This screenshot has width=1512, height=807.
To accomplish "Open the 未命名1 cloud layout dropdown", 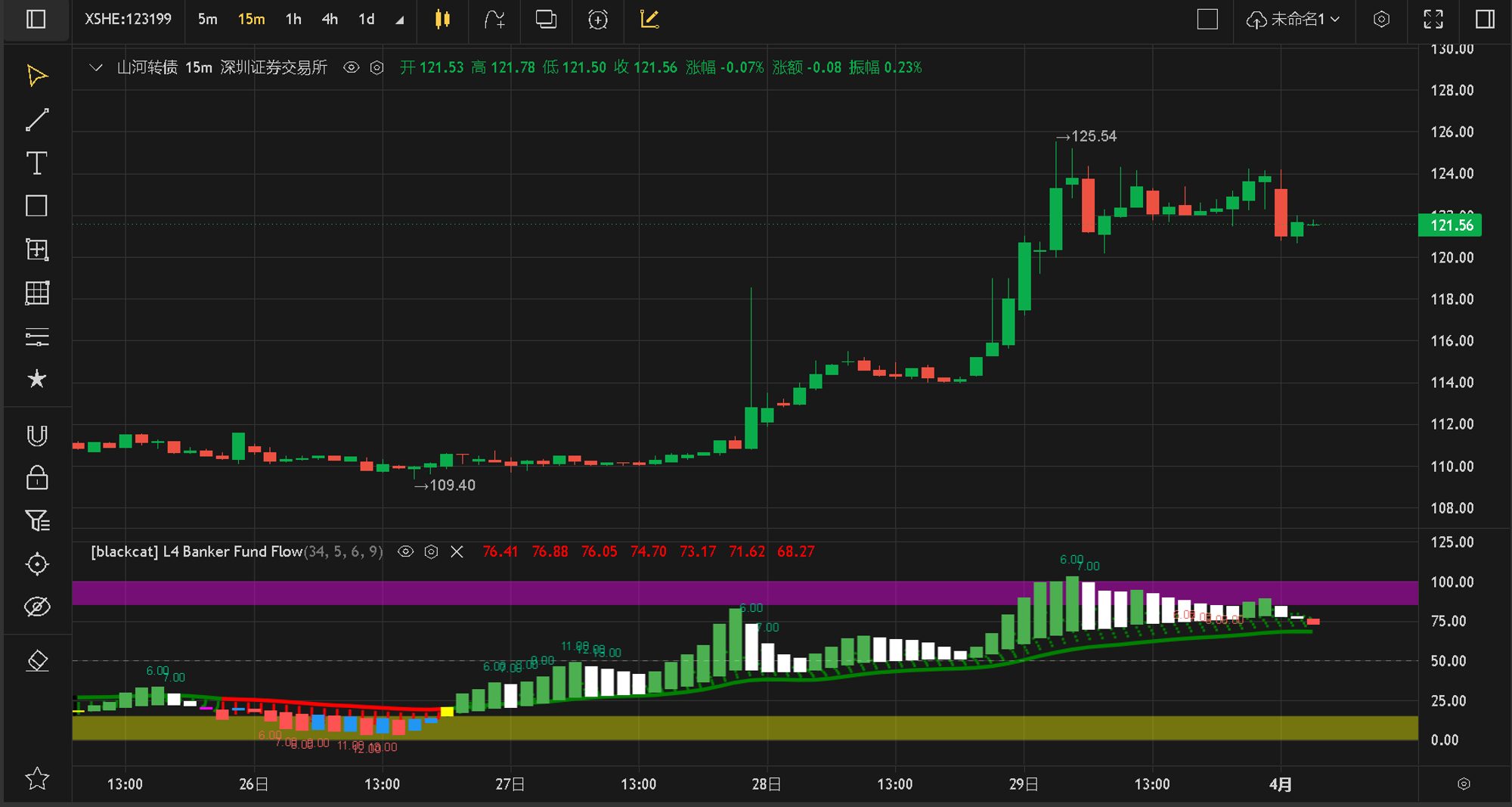I will tap(1294, 19).
